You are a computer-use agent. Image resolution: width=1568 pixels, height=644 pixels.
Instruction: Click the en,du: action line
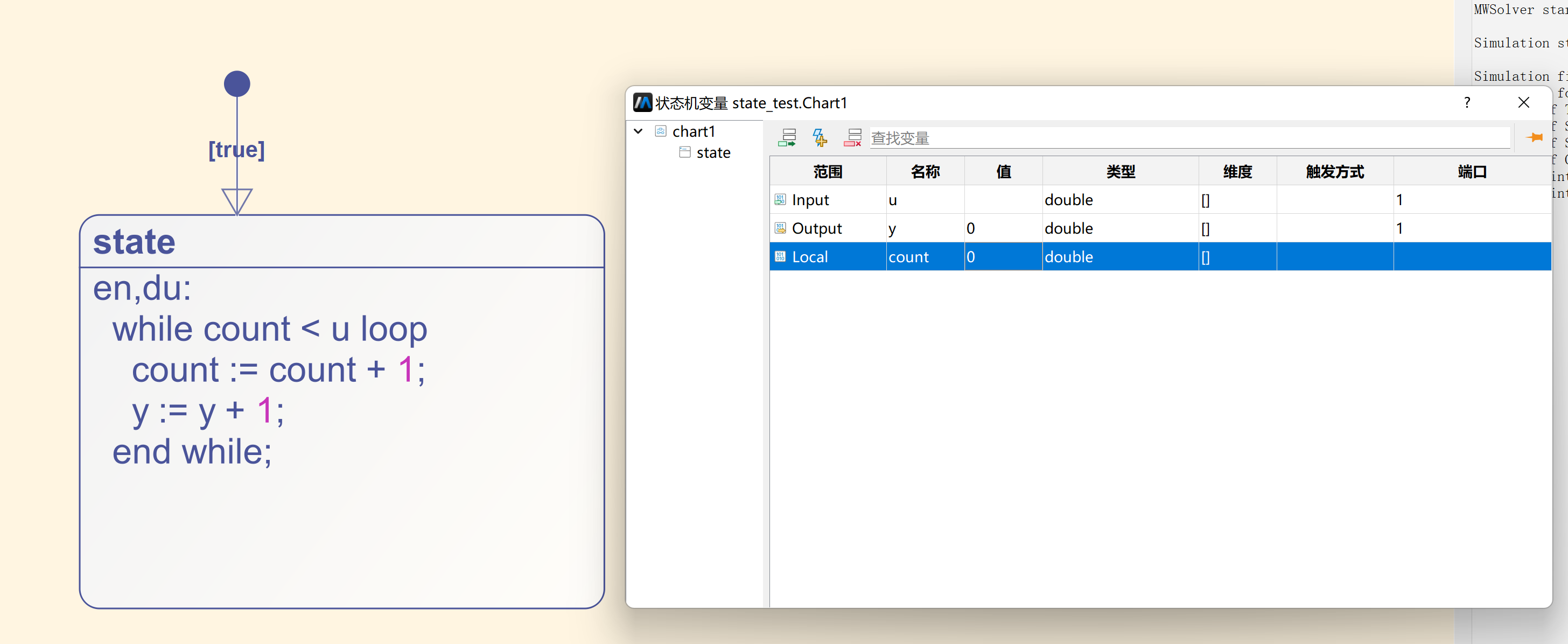142,288
